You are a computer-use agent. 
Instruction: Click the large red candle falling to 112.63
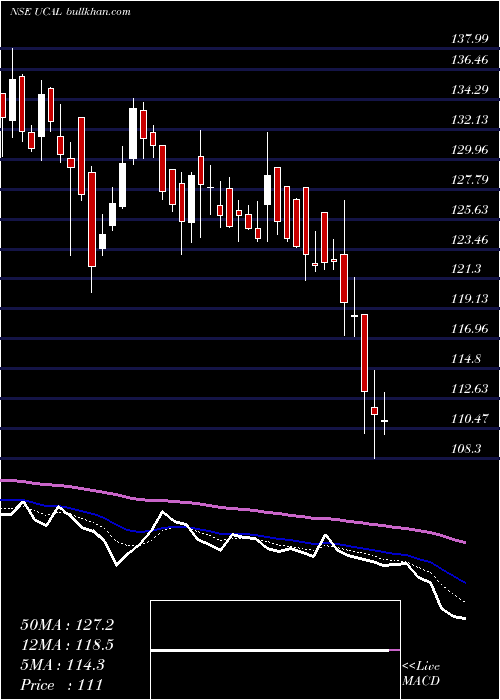click(364, 353)
